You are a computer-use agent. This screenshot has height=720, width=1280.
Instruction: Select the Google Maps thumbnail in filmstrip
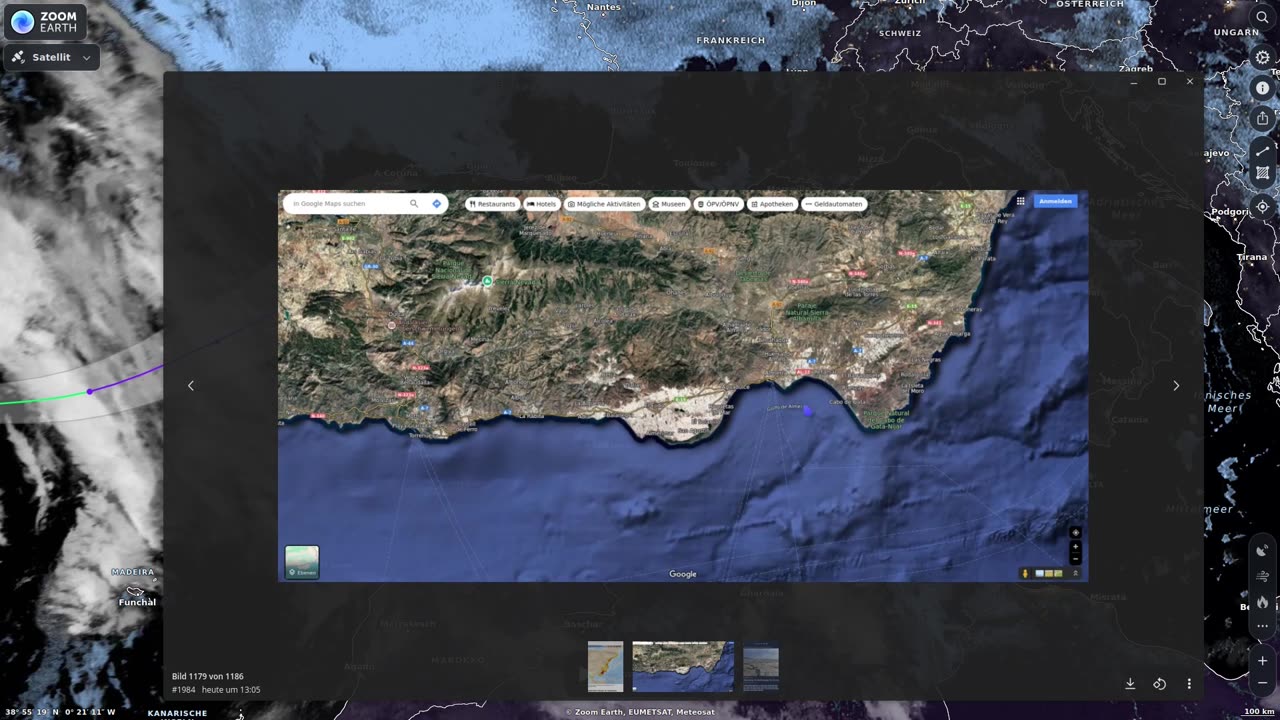click(x=683, y=667)
